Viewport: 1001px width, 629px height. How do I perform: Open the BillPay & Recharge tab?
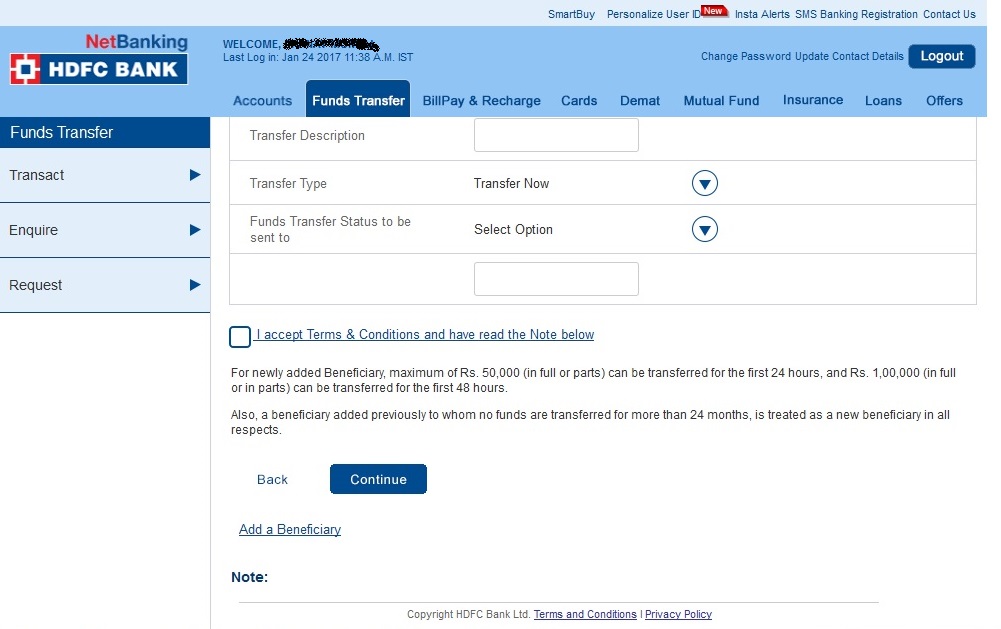click(x=481, y=100)
